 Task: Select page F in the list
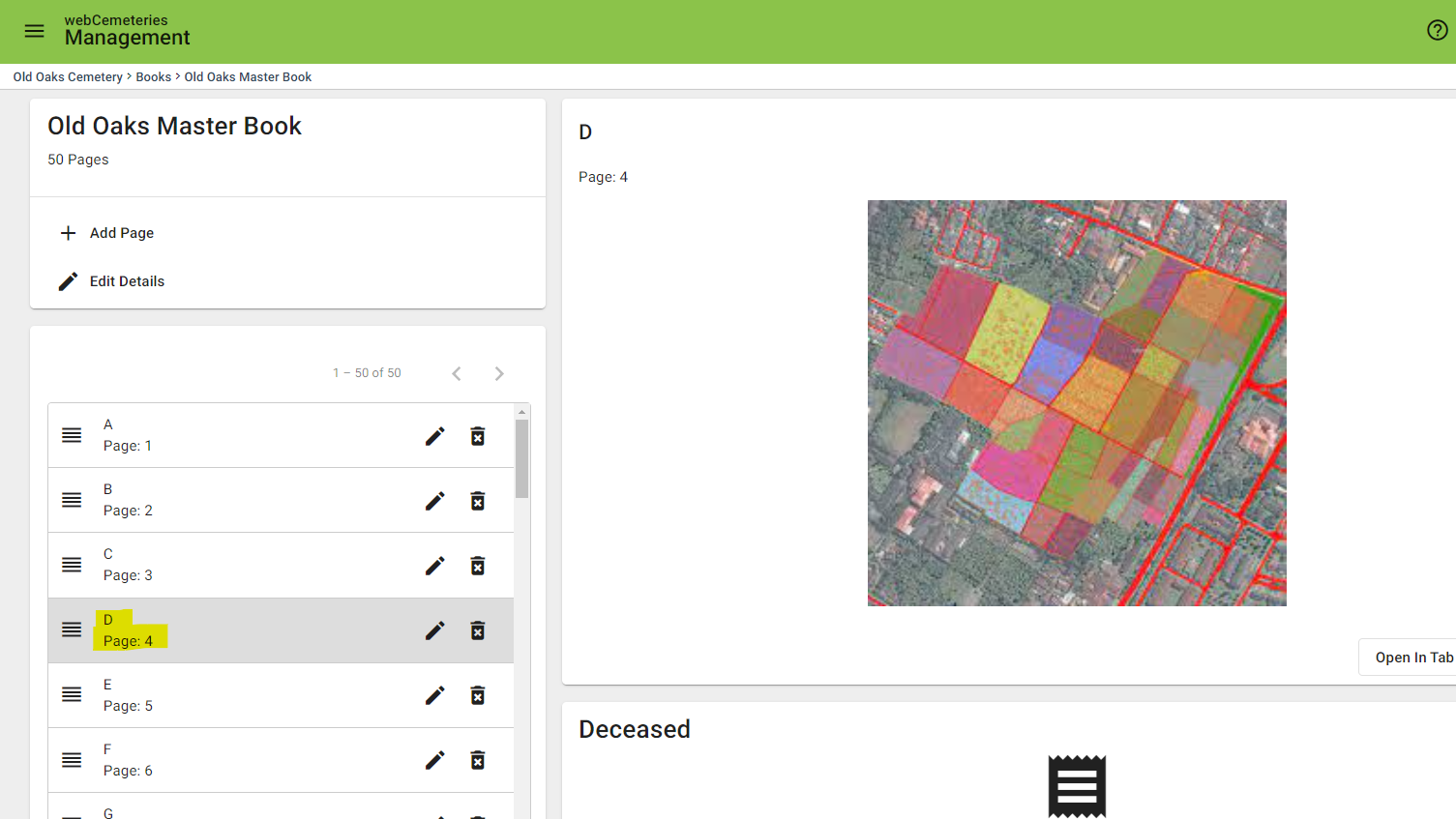tap(281, 760)
